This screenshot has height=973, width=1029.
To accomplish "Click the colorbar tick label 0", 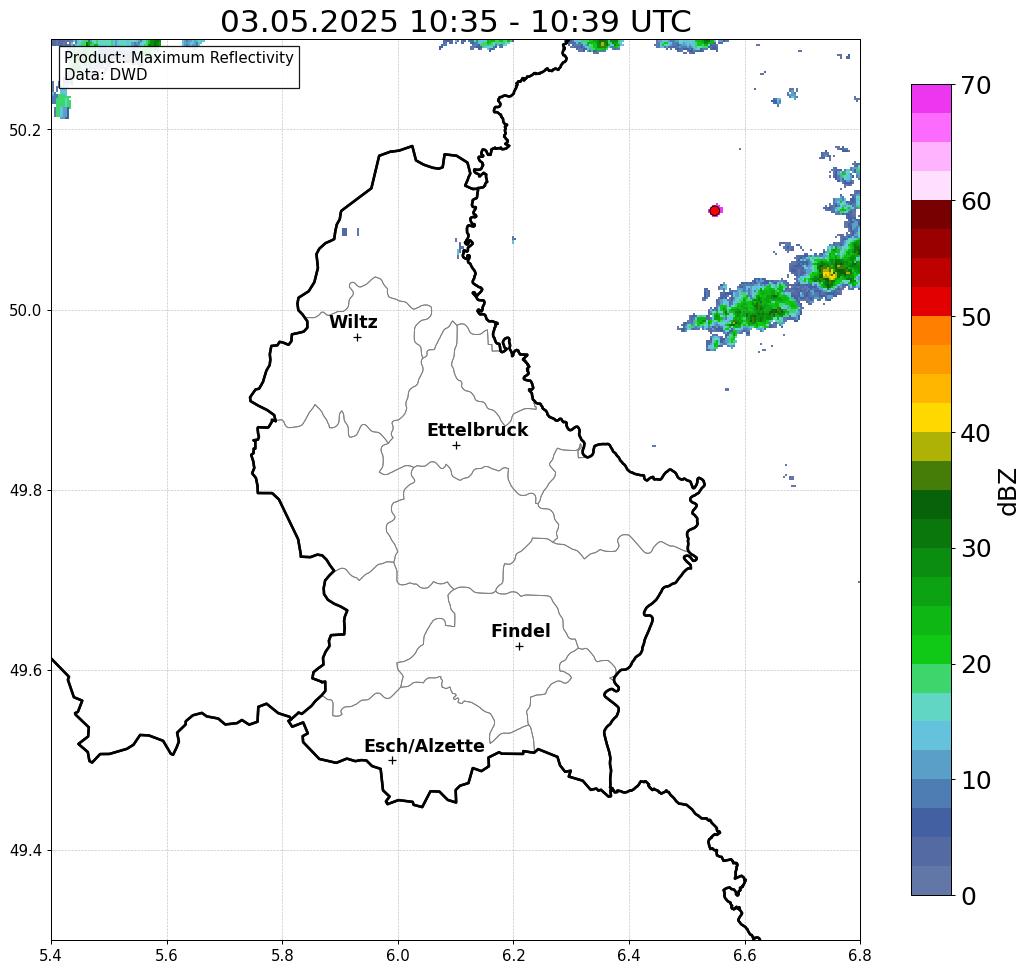I will 969,896.
